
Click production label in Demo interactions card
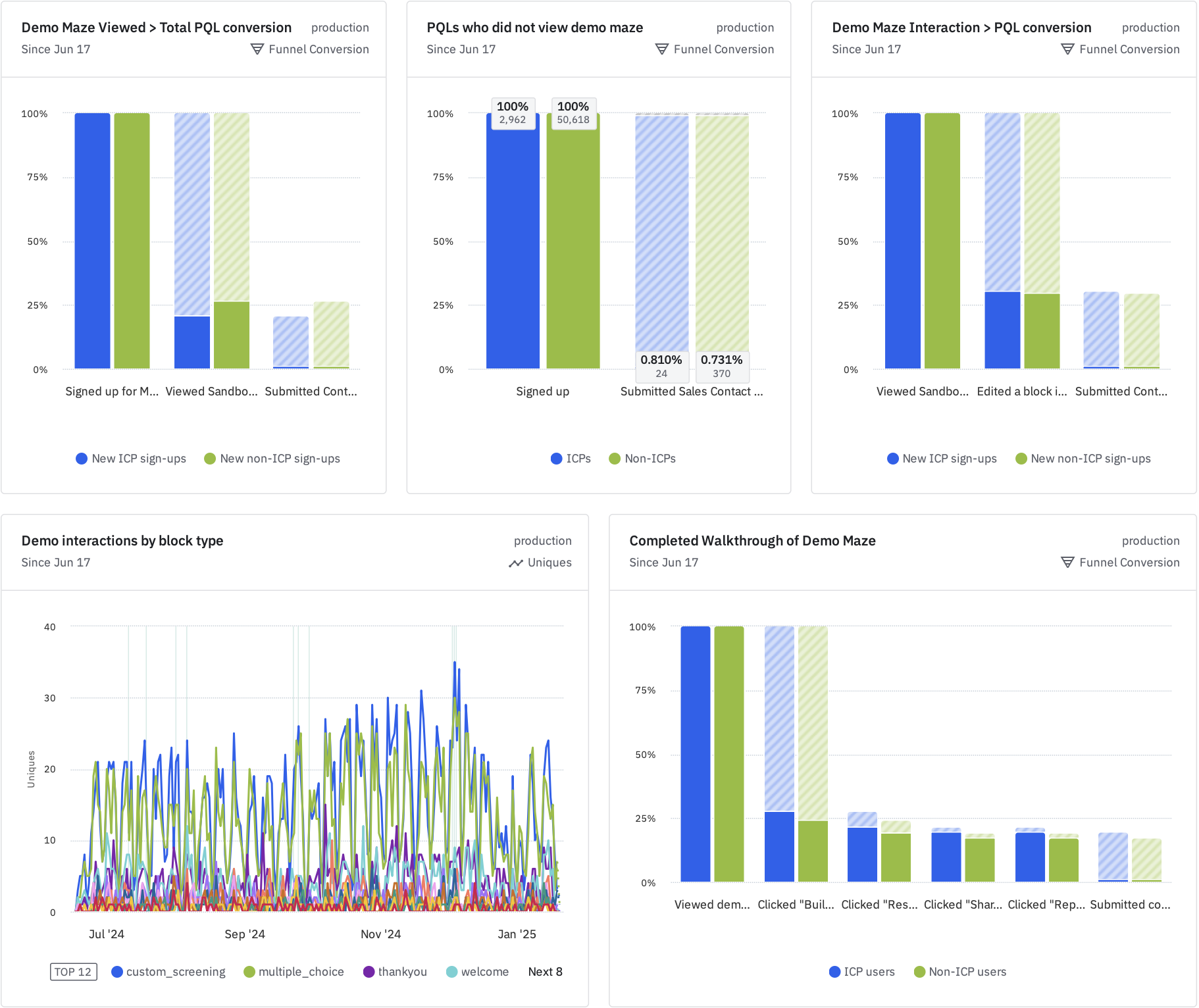[x=543, y=541]
